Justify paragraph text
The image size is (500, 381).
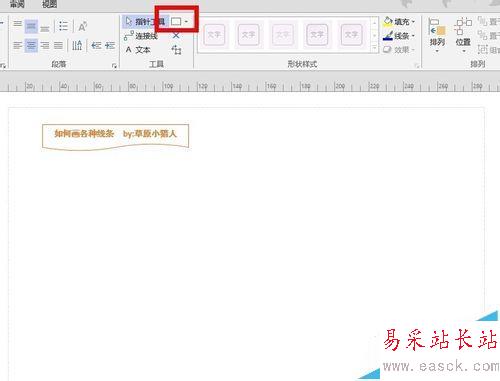58,45
